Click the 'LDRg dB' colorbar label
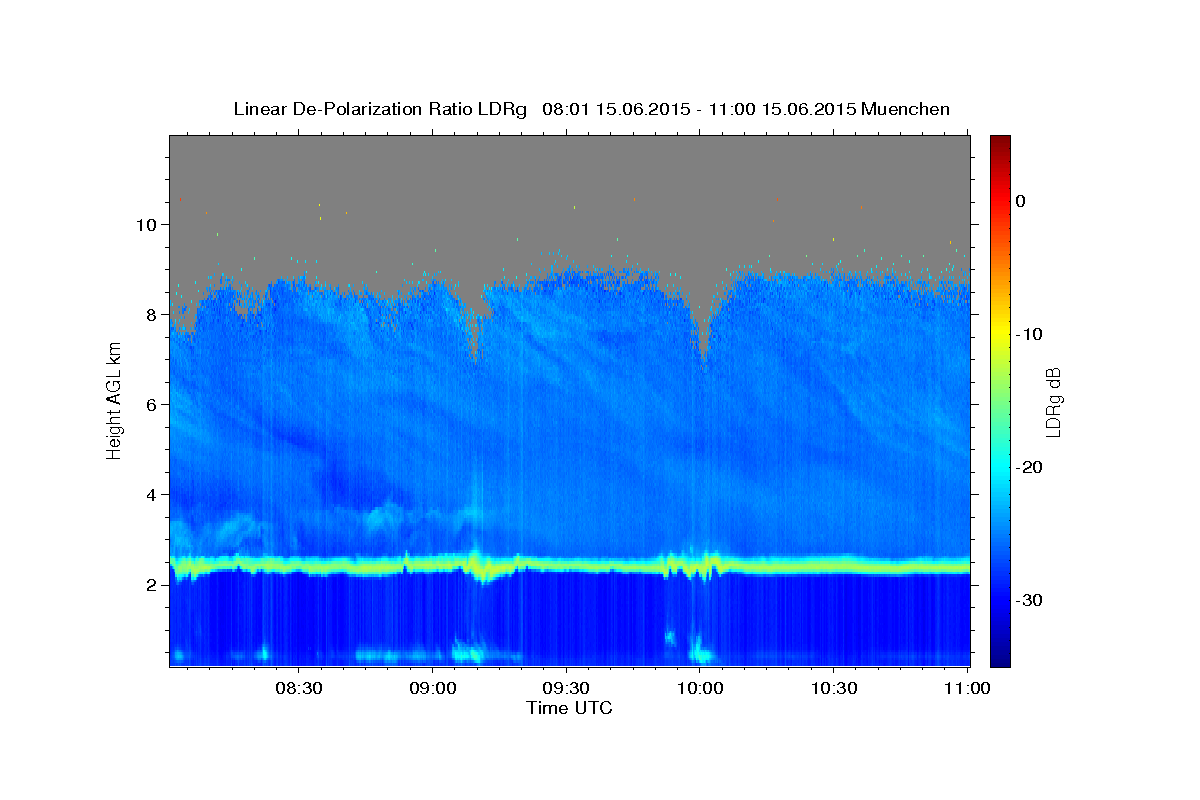 point(1053,401)
